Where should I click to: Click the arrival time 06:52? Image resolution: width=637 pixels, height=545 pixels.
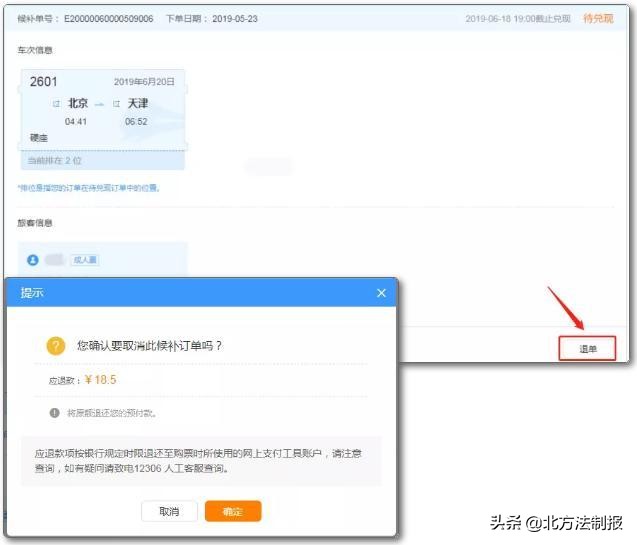[136, 121]
